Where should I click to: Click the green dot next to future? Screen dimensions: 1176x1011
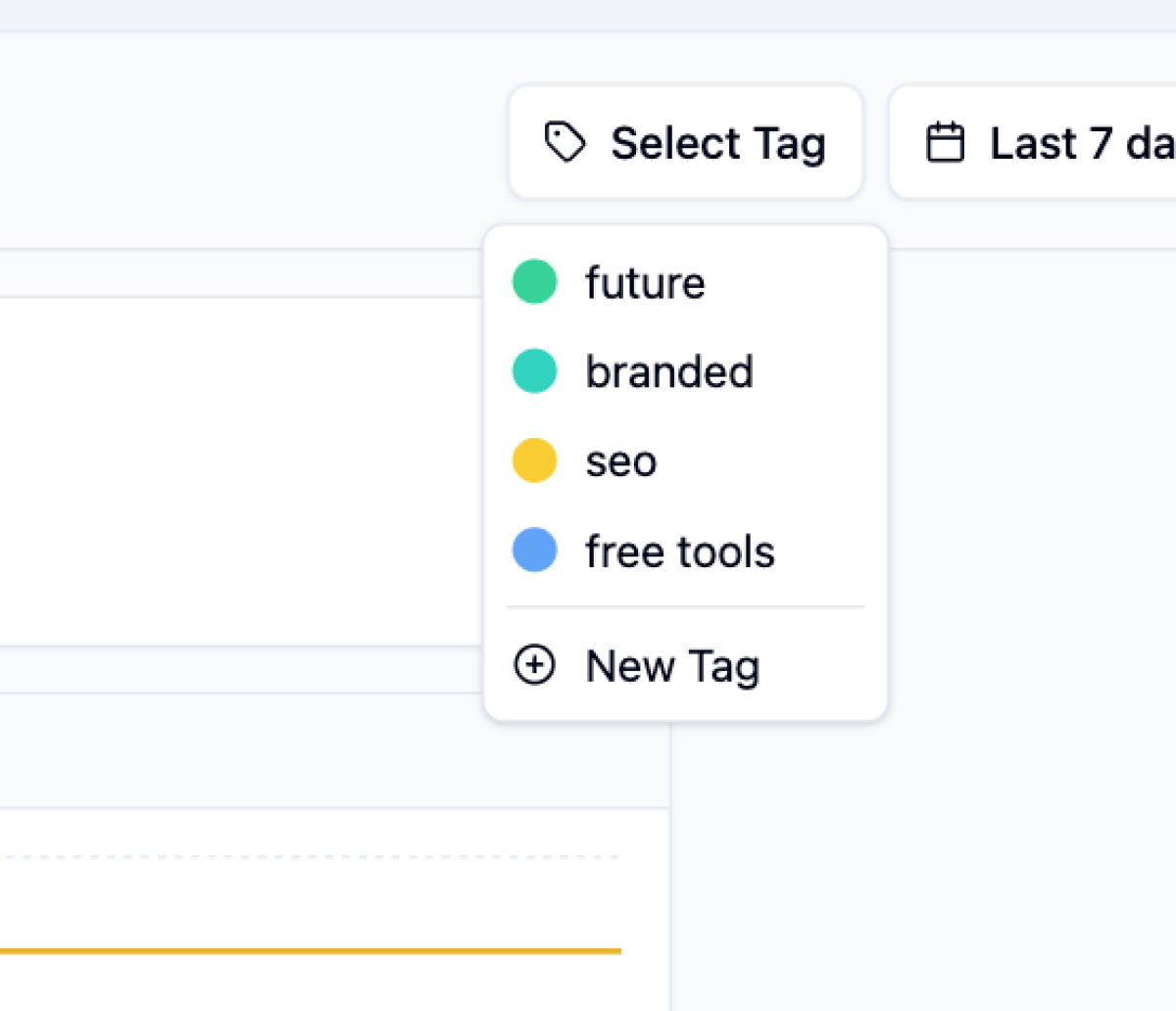pyautogui.click(x=534, y=281)
